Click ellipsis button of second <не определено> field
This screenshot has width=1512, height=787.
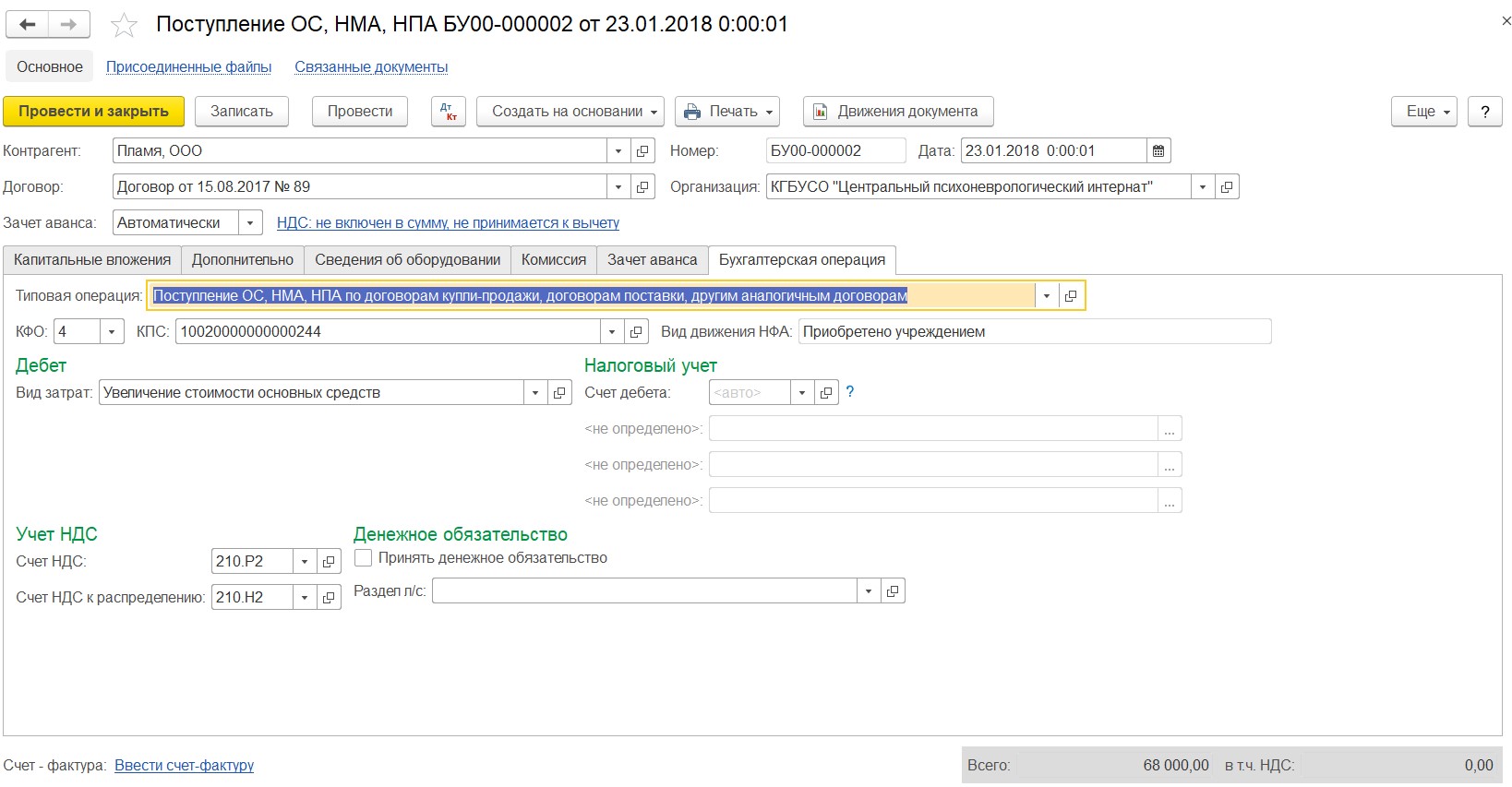(1170, 464)
